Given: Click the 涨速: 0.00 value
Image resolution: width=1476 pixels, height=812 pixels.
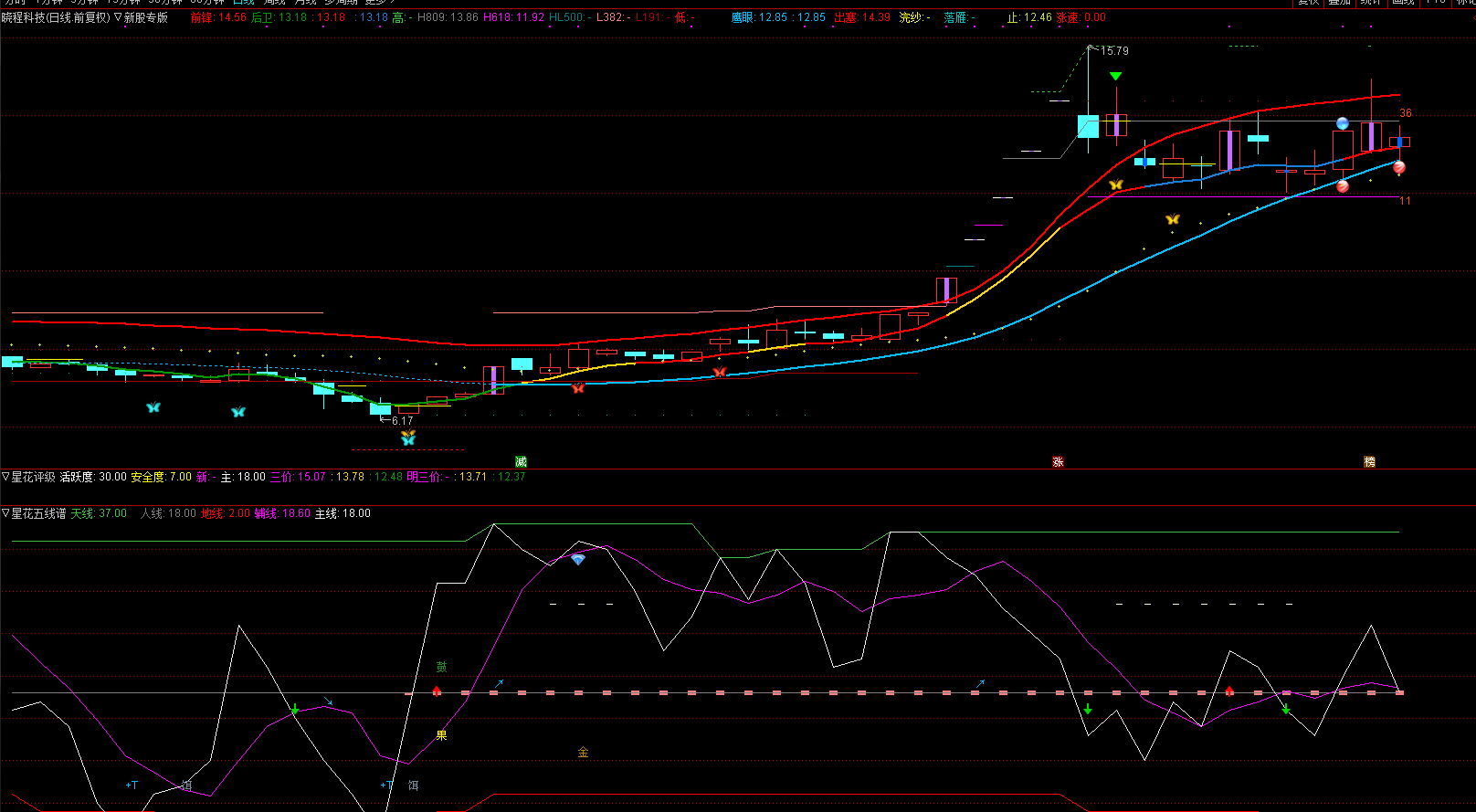Looking at the screenshot, I should (1081, 17).
